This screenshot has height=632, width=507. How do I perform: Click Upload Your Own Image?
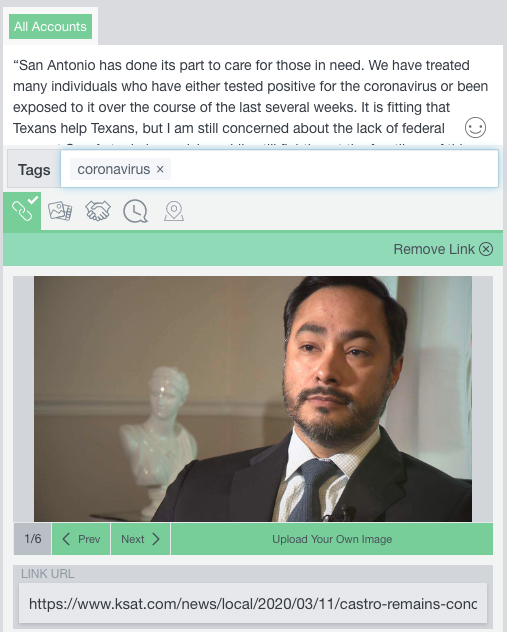332,539
